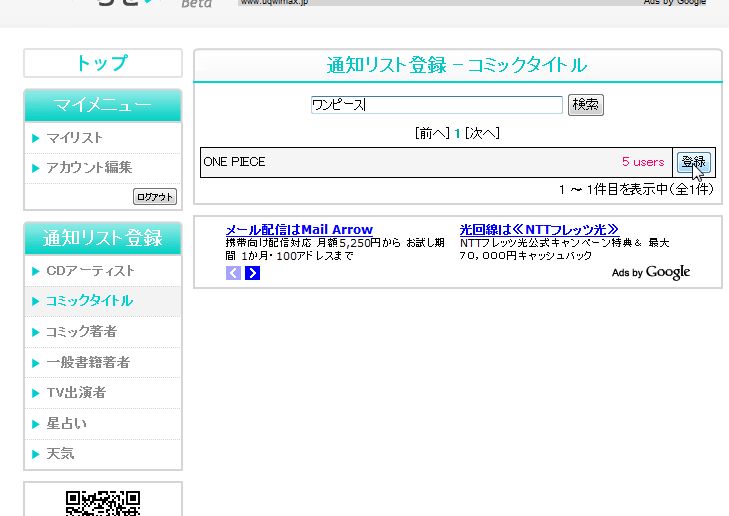Click the triangle bullet beside 天気
This screenshot has width=729, height=516.
[35, 454]
